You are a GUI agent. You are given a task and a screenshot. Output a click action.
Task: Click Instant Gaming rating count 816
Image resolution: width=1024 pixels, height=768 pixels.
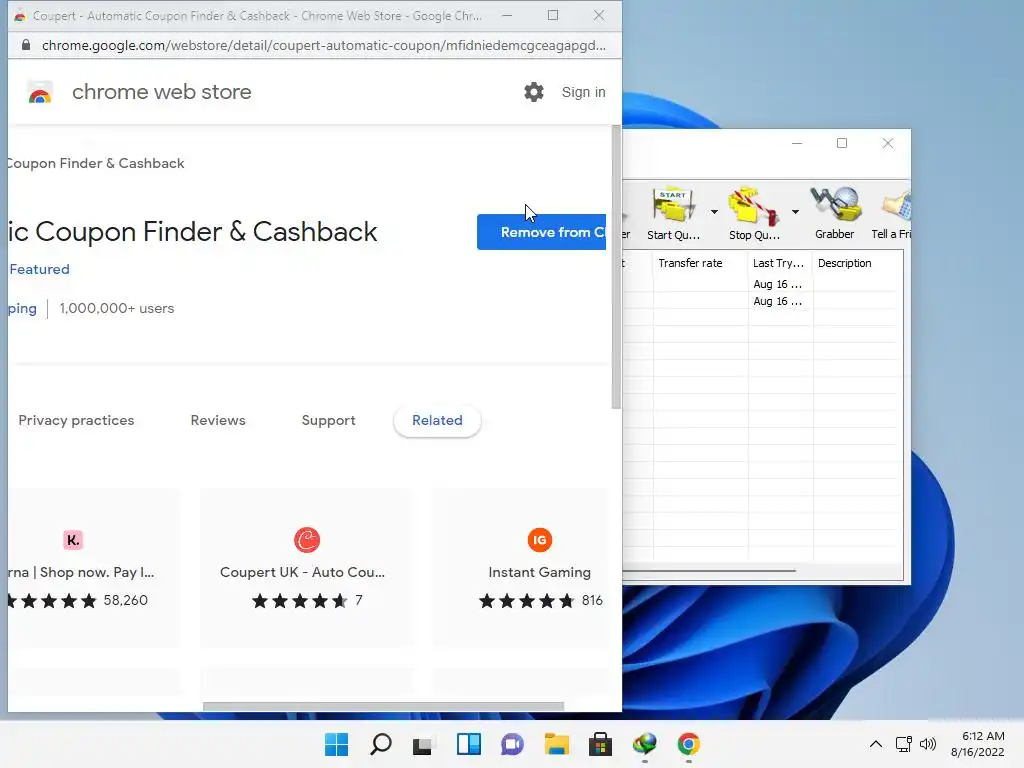[592, 600]
